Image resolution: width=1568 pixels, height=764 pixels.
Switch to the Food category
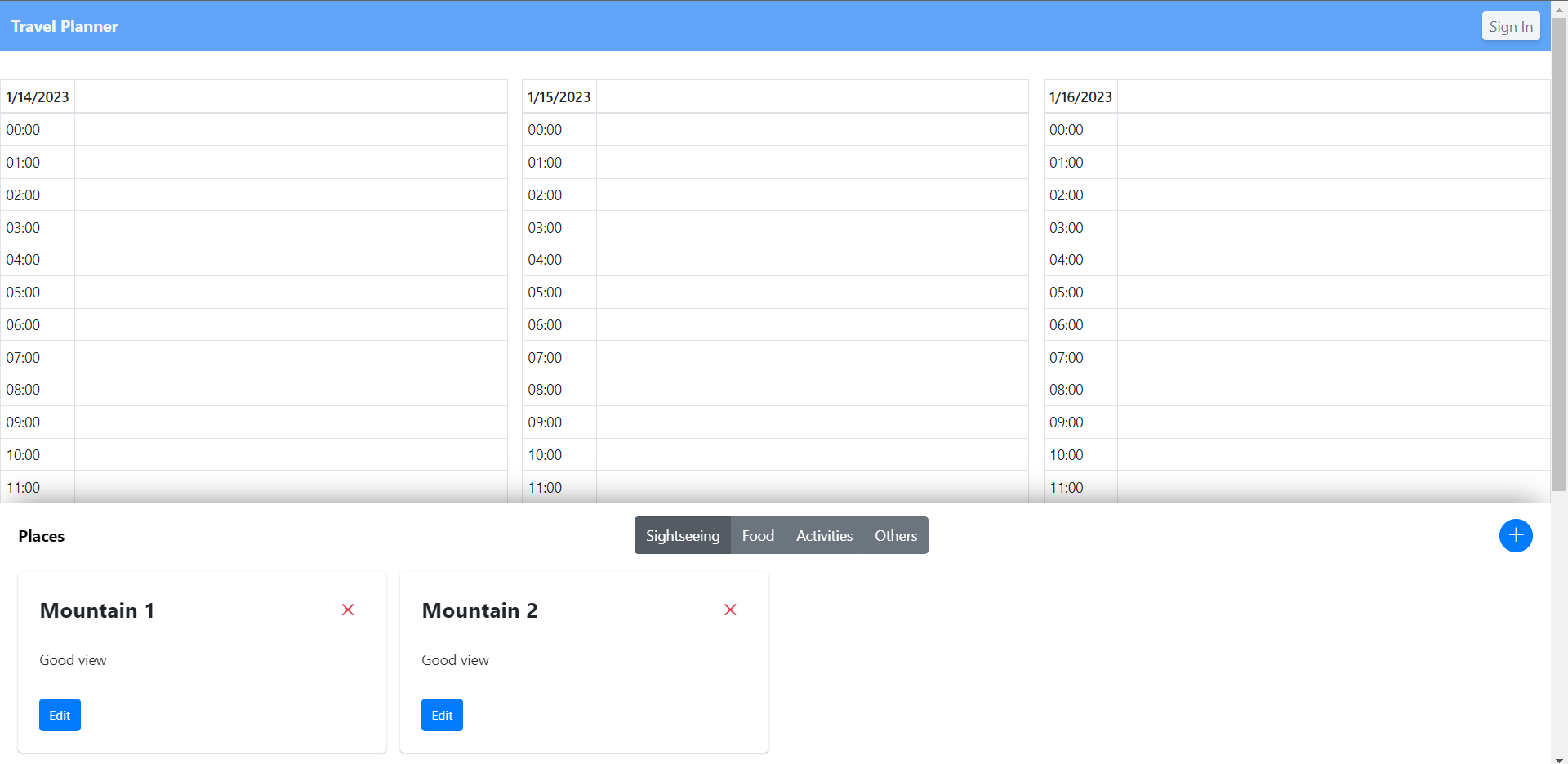[x=757, y=535]
